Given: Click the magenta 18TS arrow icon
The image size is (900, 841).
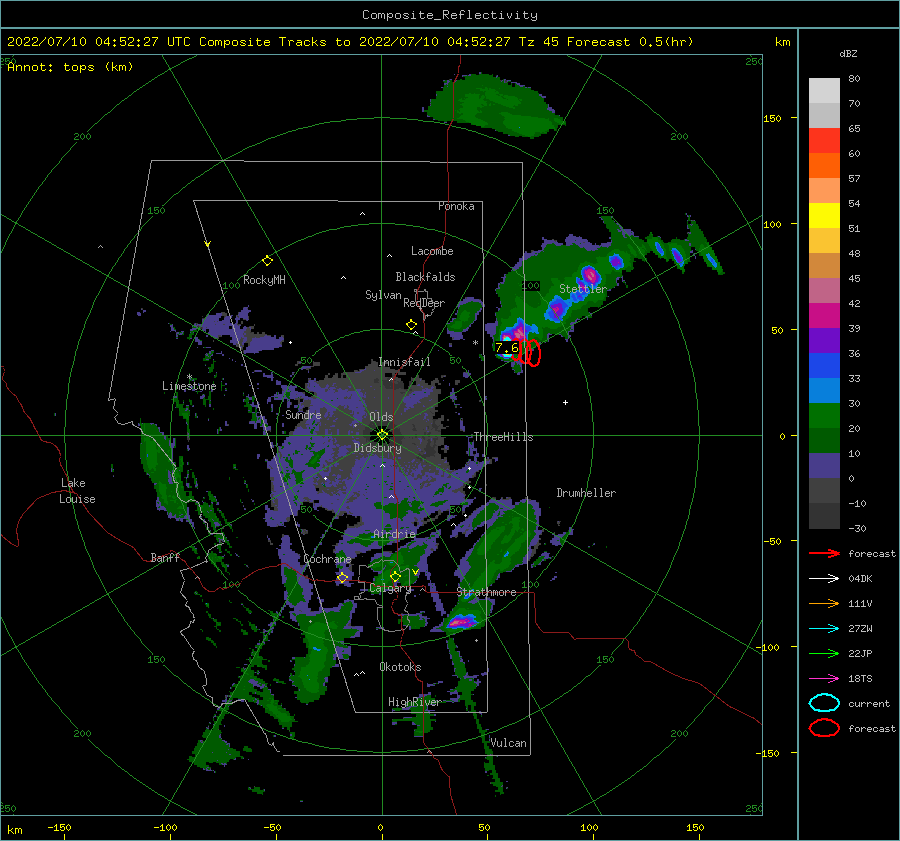Looking at the screenshot, I should (x=824, y=679).
